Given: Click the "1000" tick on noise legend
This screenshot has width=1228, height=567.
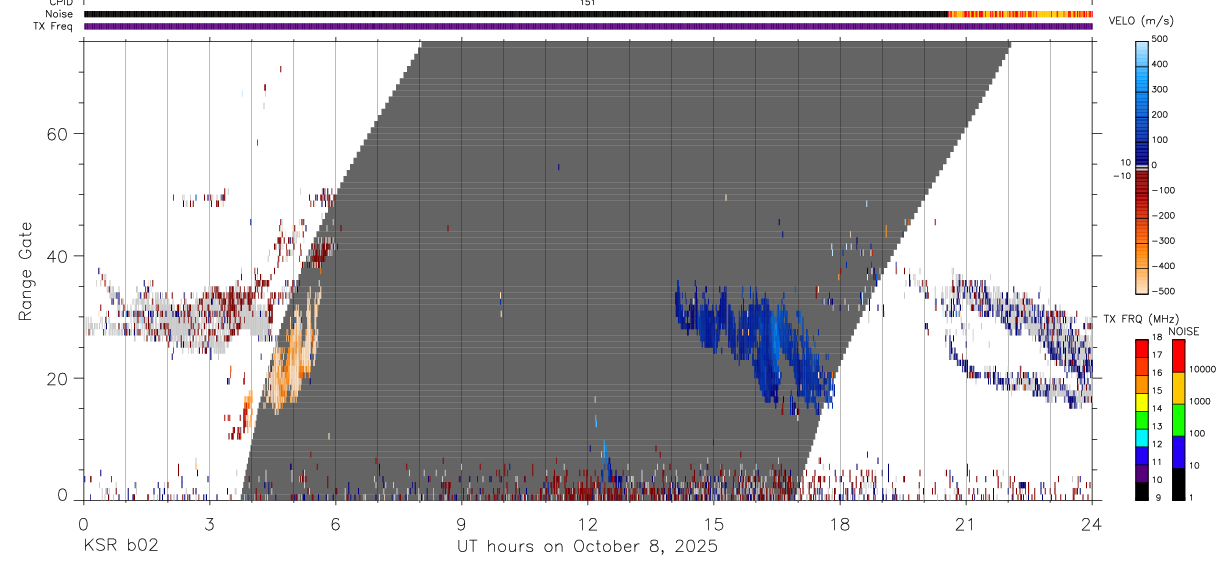Looking at the screenshot, I should click(x=1198, y=402).
